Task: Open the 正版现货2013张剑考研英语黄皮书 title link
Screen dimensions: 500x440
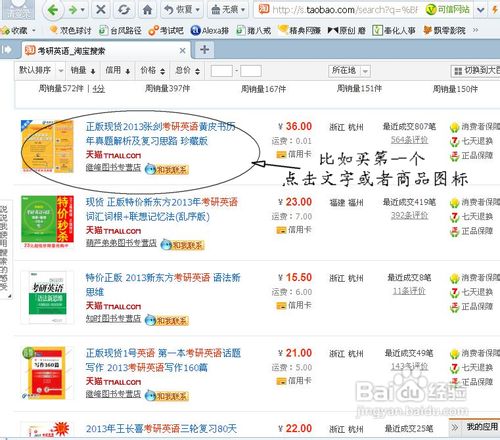Action: click(161, 134)
